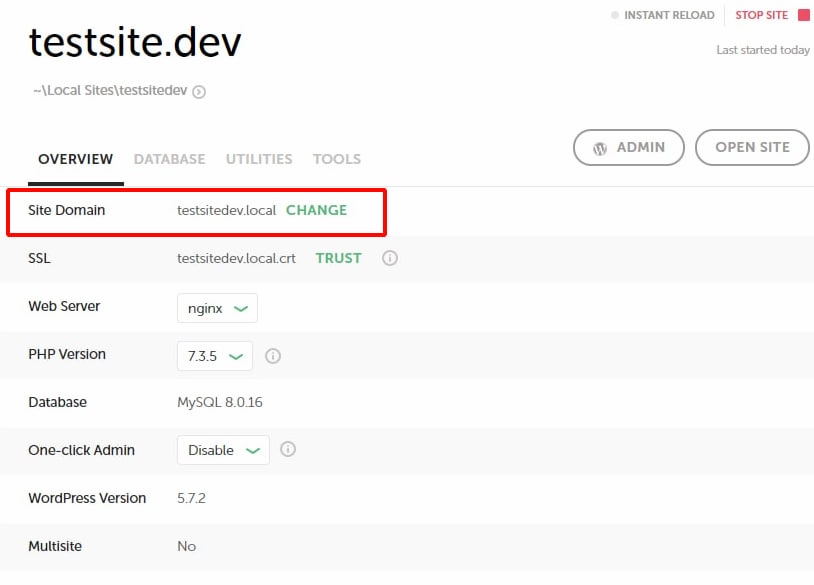Switch to the Database tab

169,159
